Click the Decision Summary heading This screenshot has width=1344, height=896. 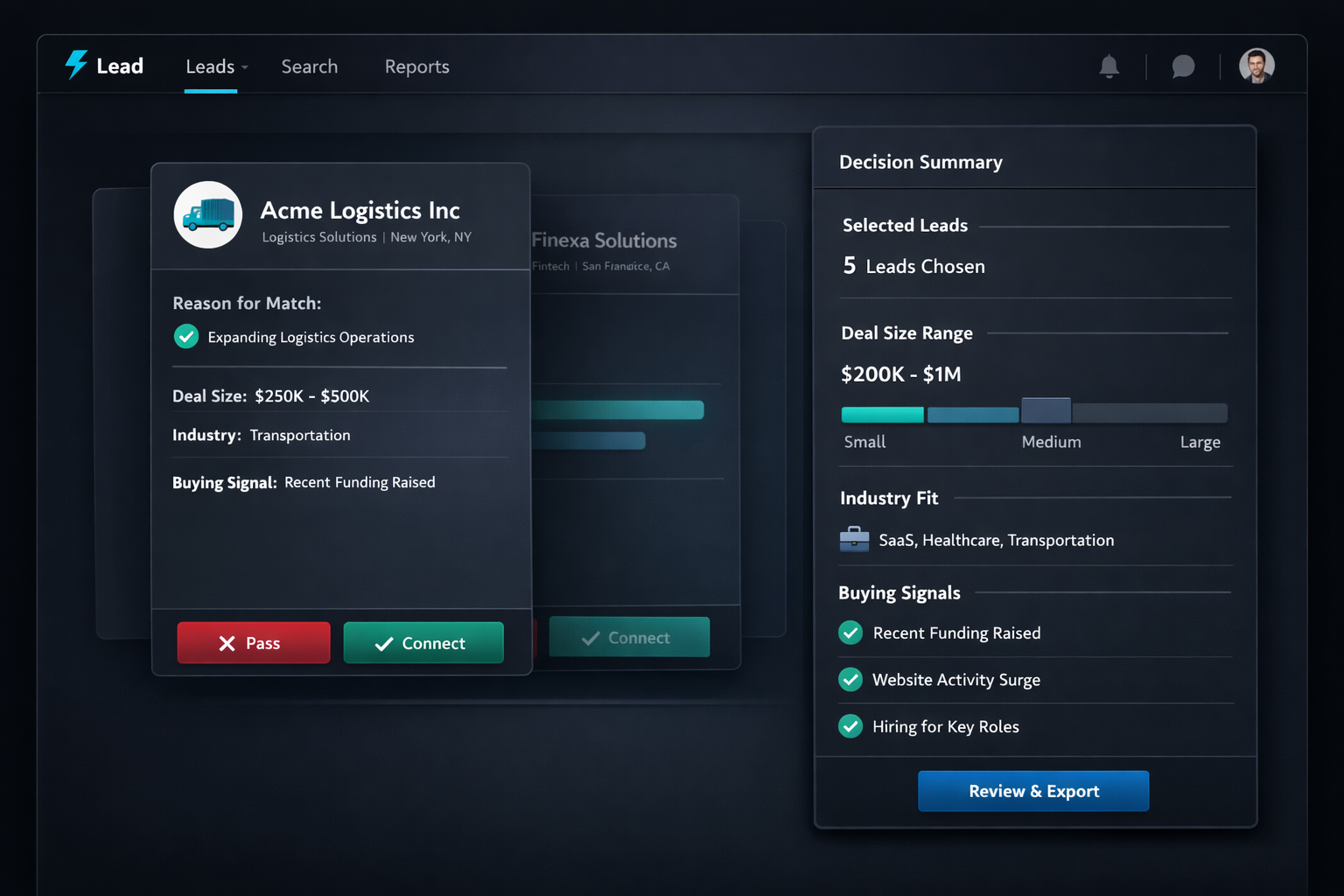click(920, 162)
